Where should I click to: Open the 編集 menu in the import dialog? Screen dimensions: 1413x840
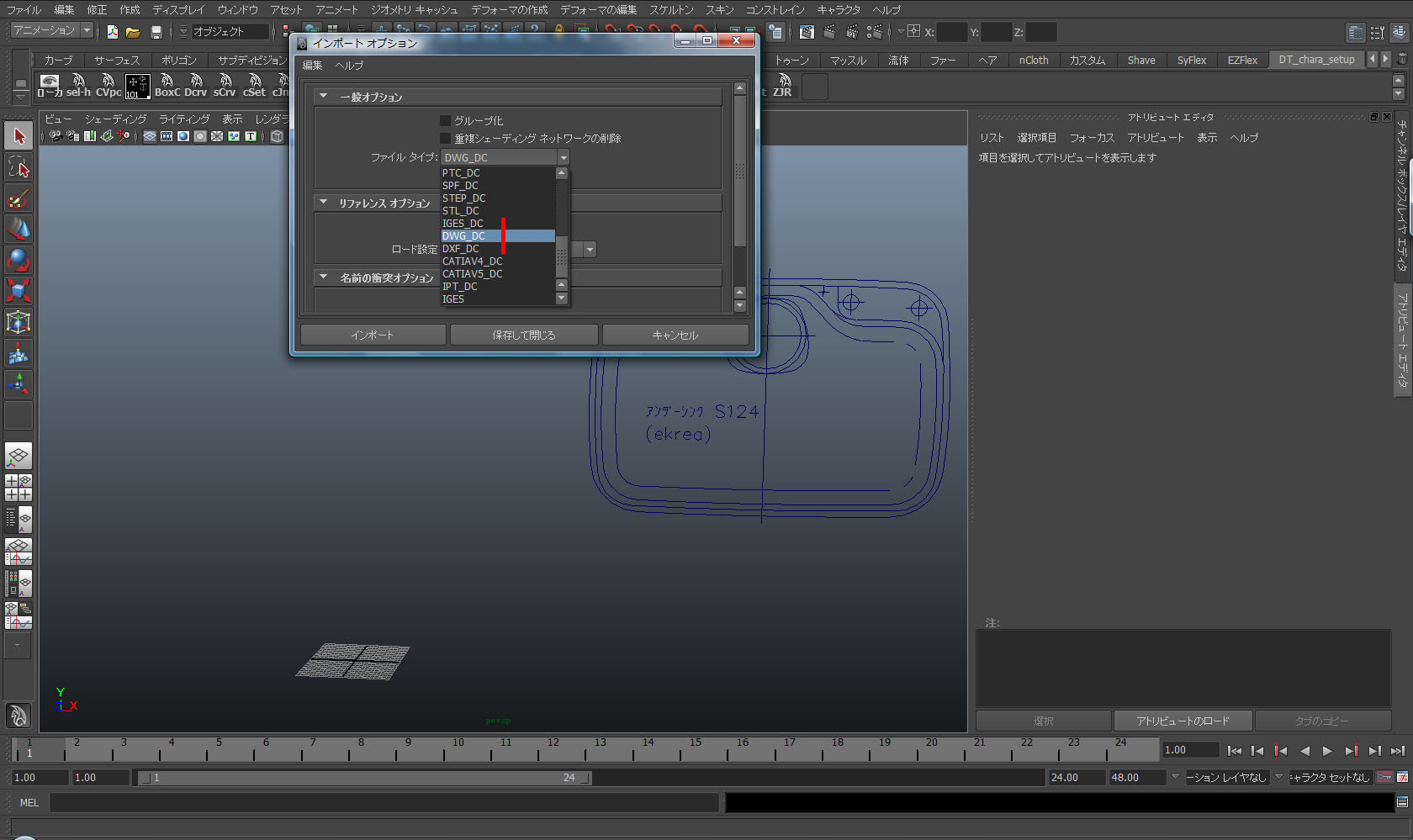coord(312,66)
